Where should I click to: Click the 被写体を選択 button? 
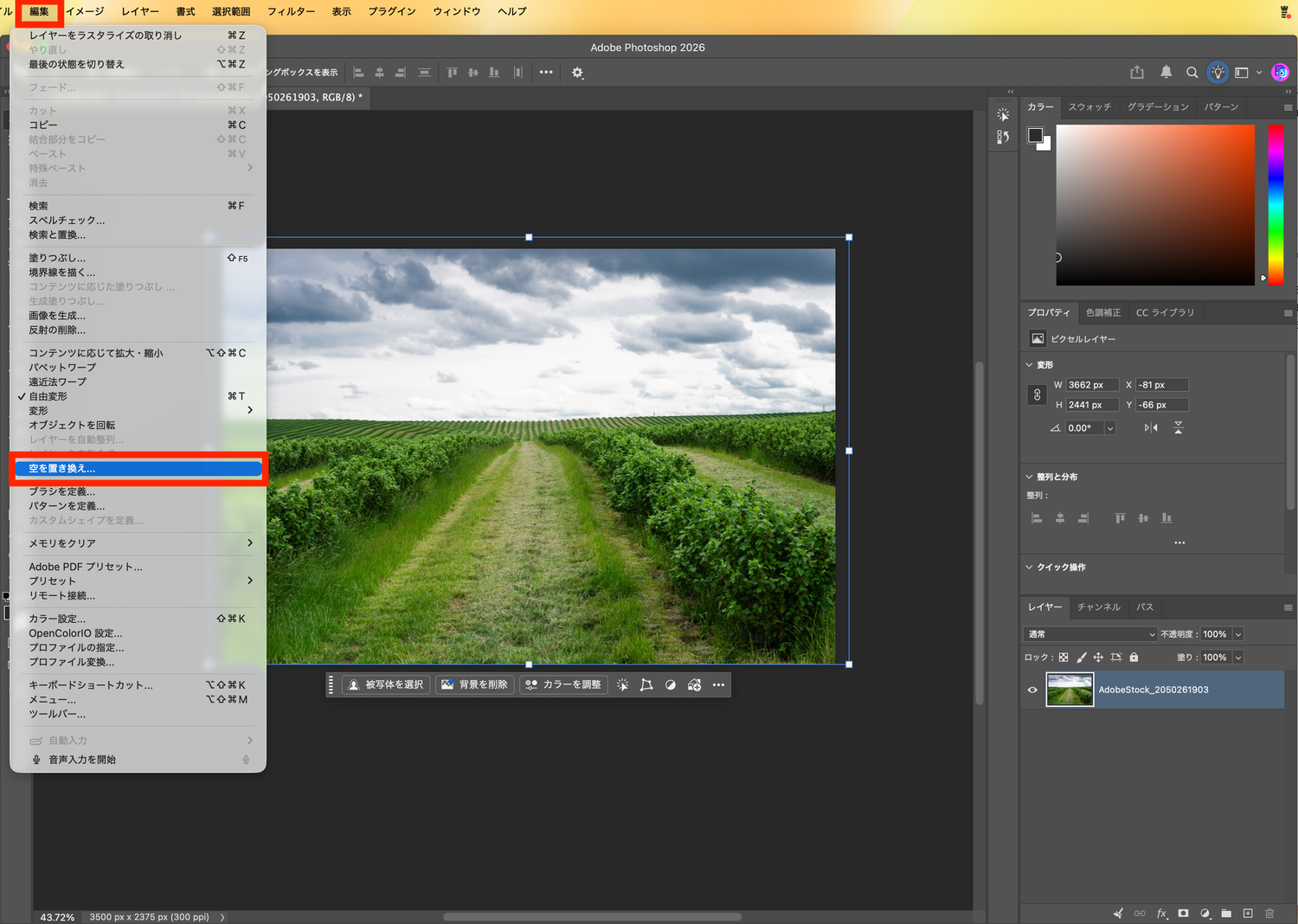point(386,684)
